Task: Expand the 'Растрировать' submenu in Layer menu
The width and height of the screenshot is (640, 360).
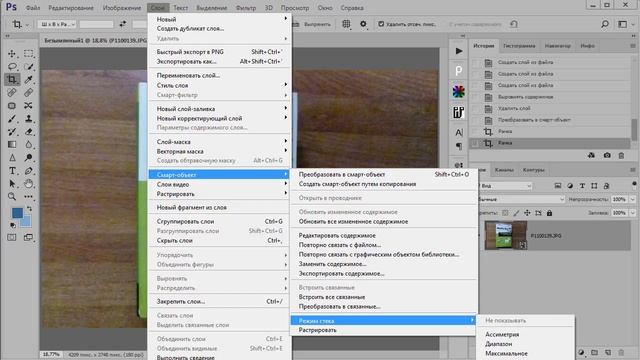Action: pyautogui.click(x=220, y=194)
